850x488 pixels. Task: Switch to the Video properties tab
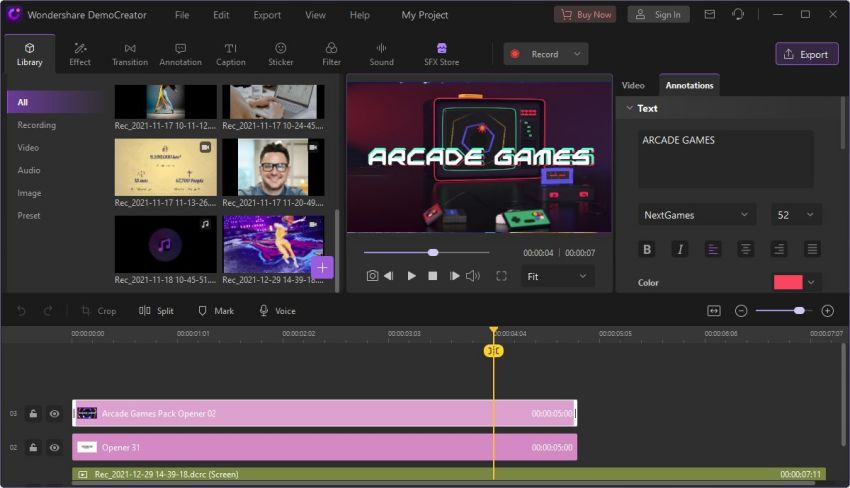(x=633, y=85)
